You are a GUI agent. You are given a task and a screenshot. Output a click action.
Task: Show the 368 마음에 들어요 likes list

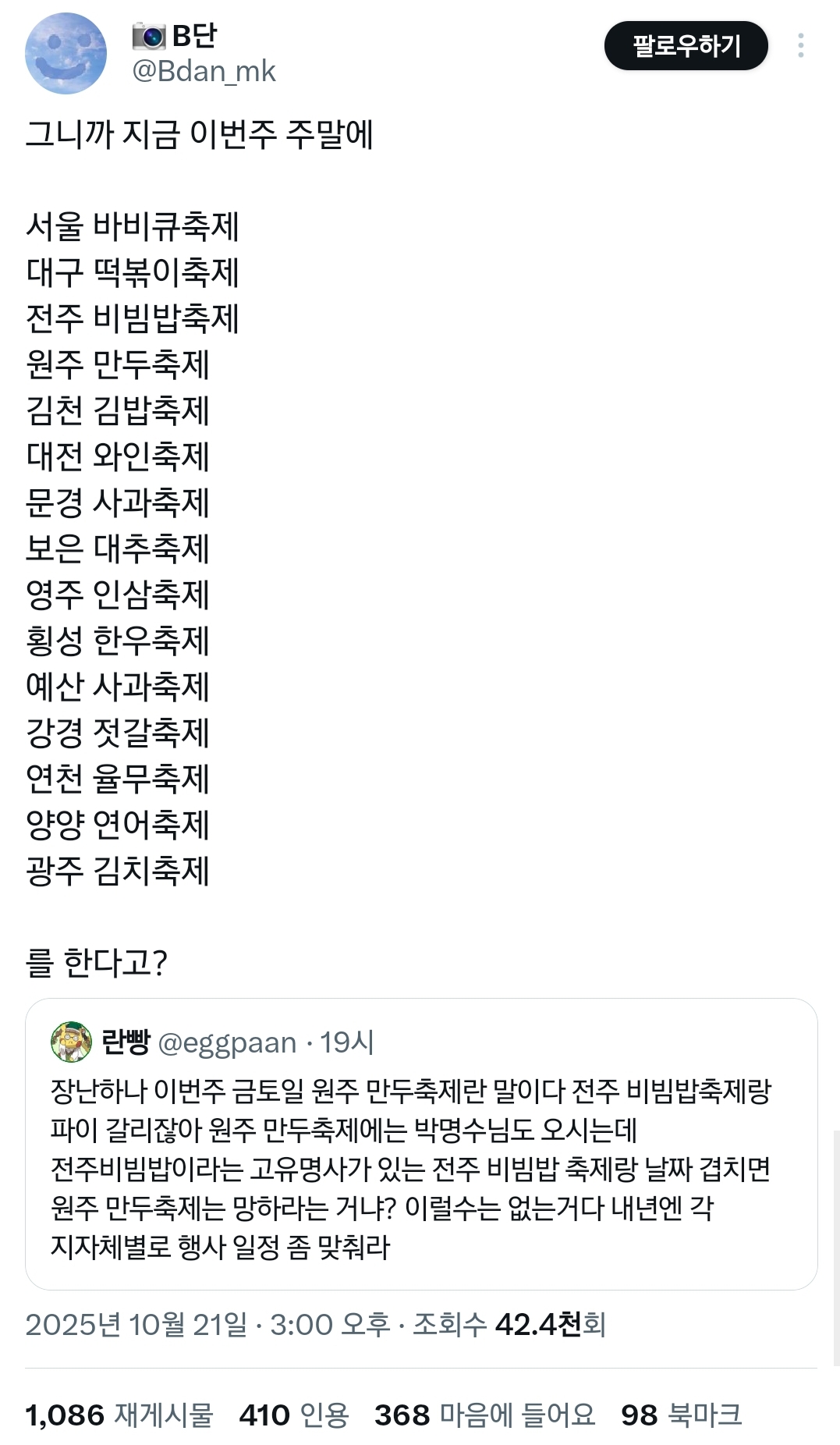(x=484, y=1415)
